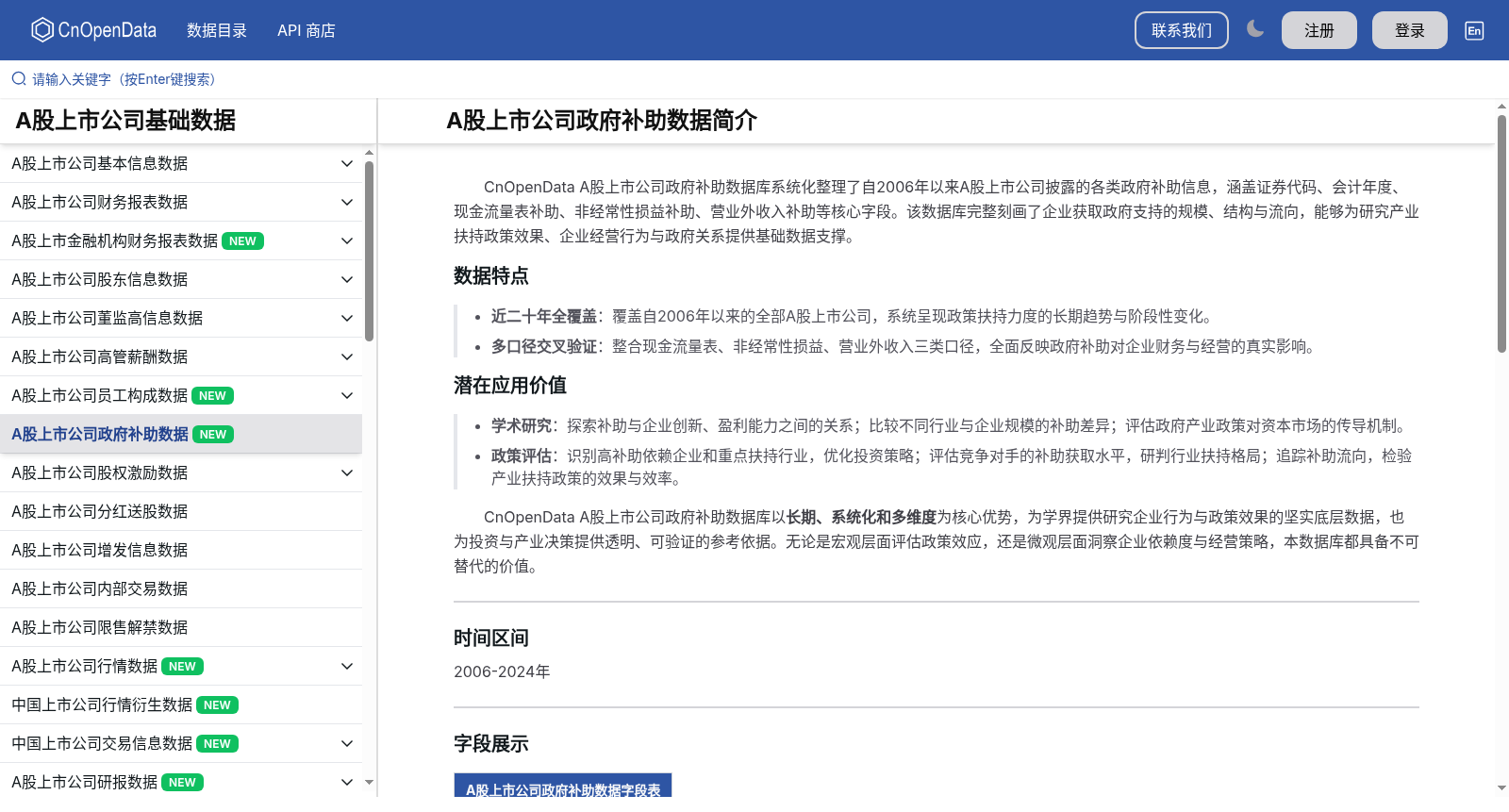Click NEW badge beside 金融机构财务报表数据
The image size is (1509, 812).
pyautogui.click(x=242, y=241)
